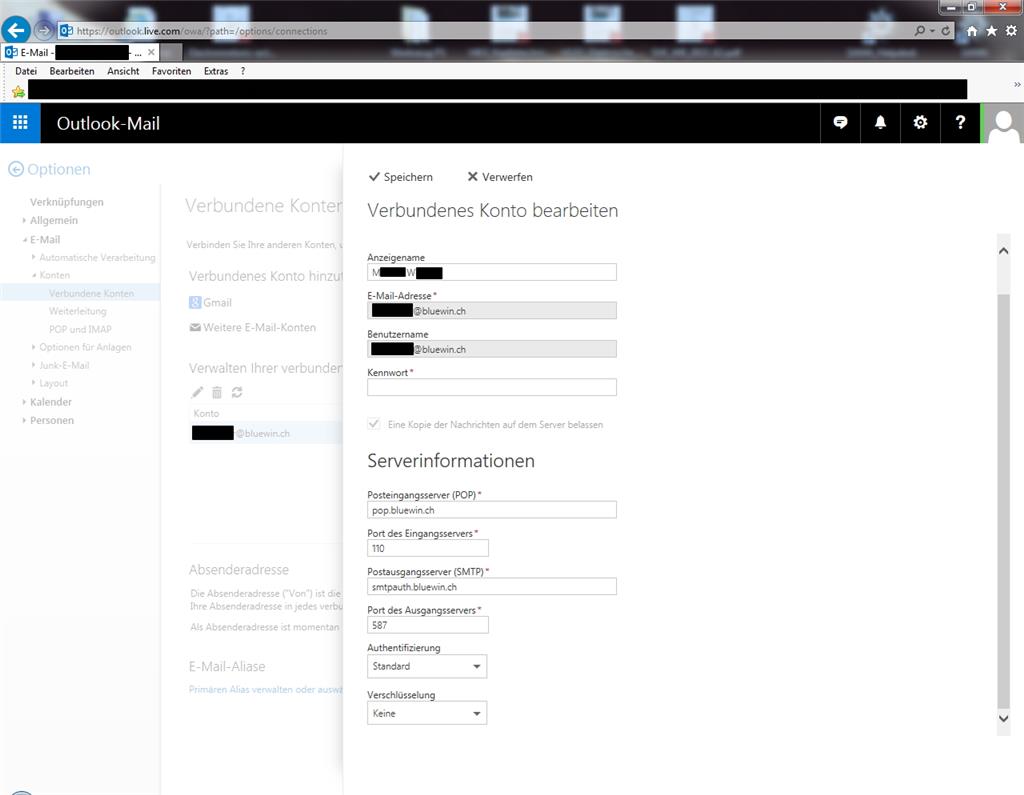The height and width of the screenshot is (795, 1024).
Task: Click the add-to-favorites bar star icon
Action: pyautogui.click(x=18, y=92)
